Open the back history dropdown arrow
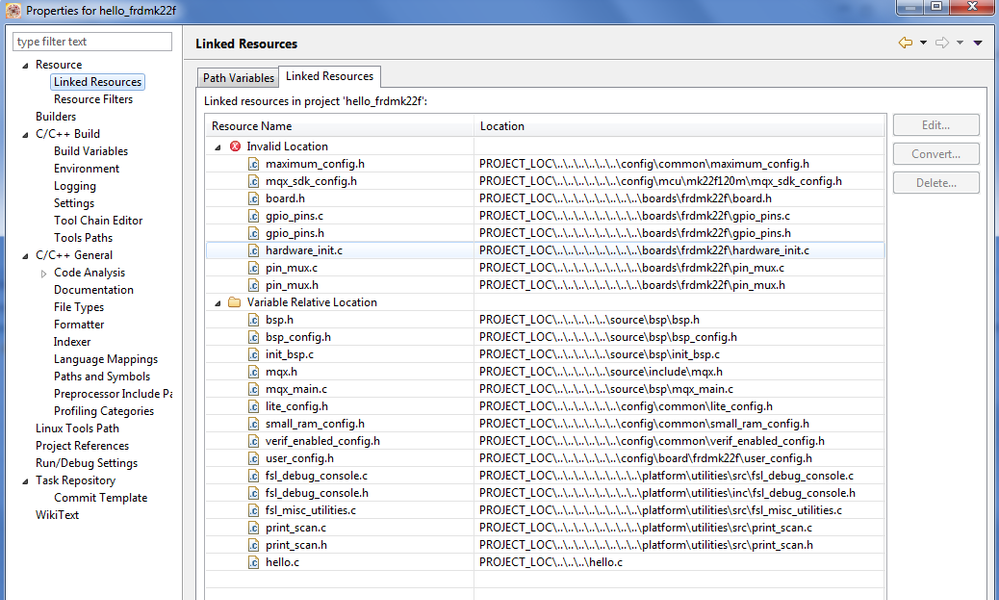The image size is (999, 600). [x=923, y=43]
